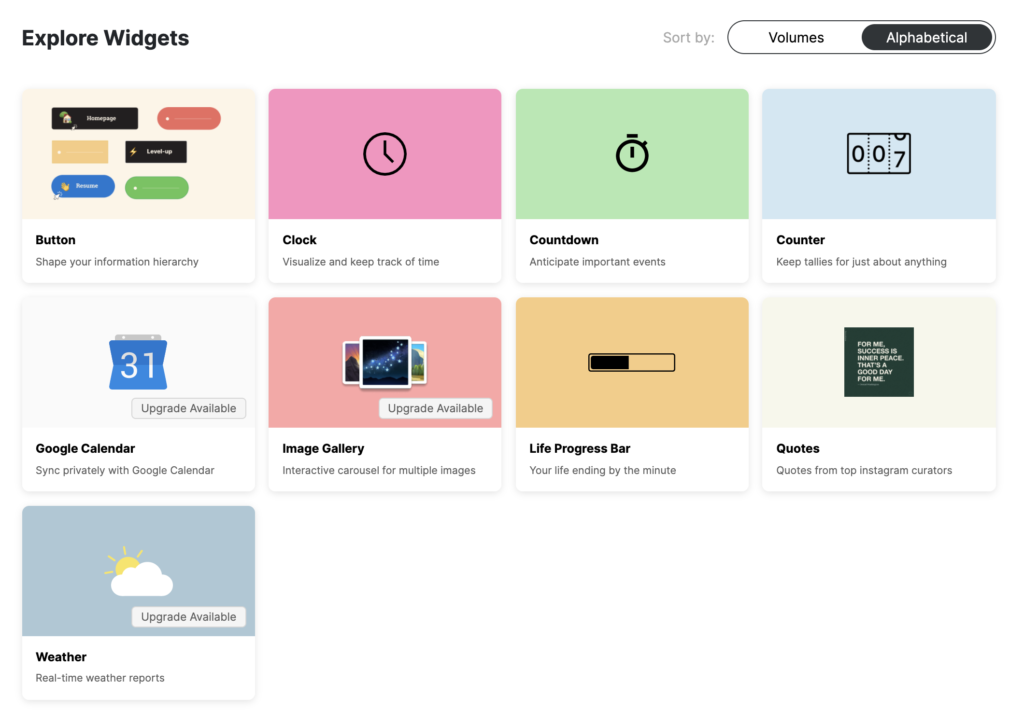Switch sorting to Volumes
Screen dimensions: 1024x725
pyautogui.click(x=795, y=37)
